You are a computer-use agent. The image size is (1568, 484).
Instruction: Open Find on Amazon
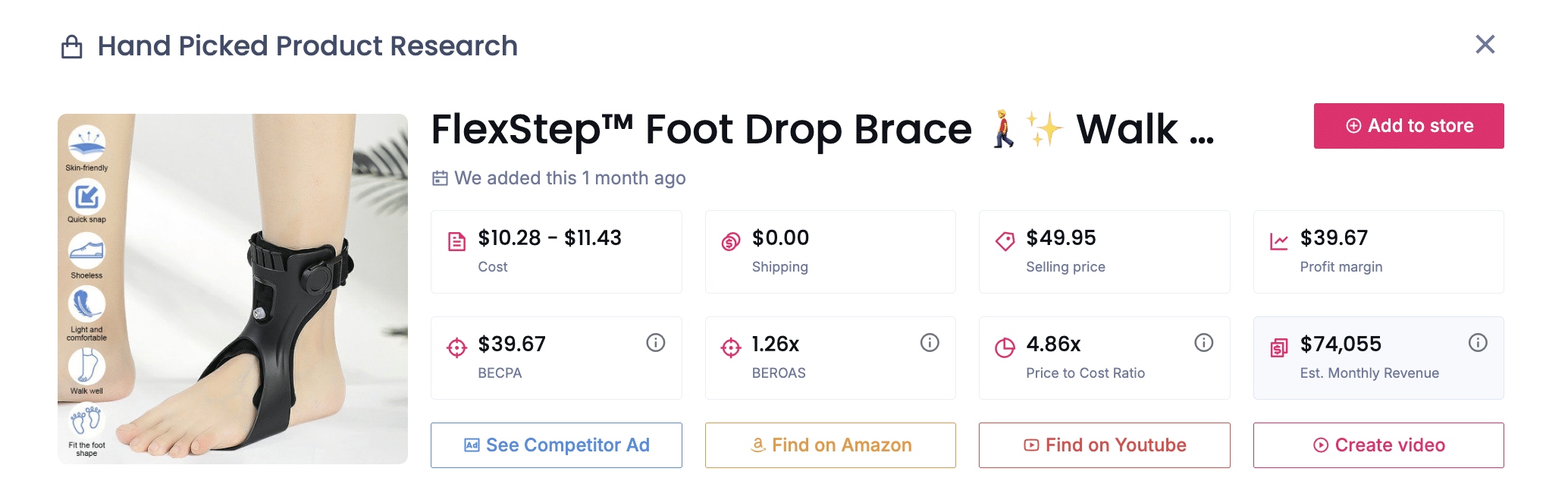pyautogui.click(x=830, y=445)
